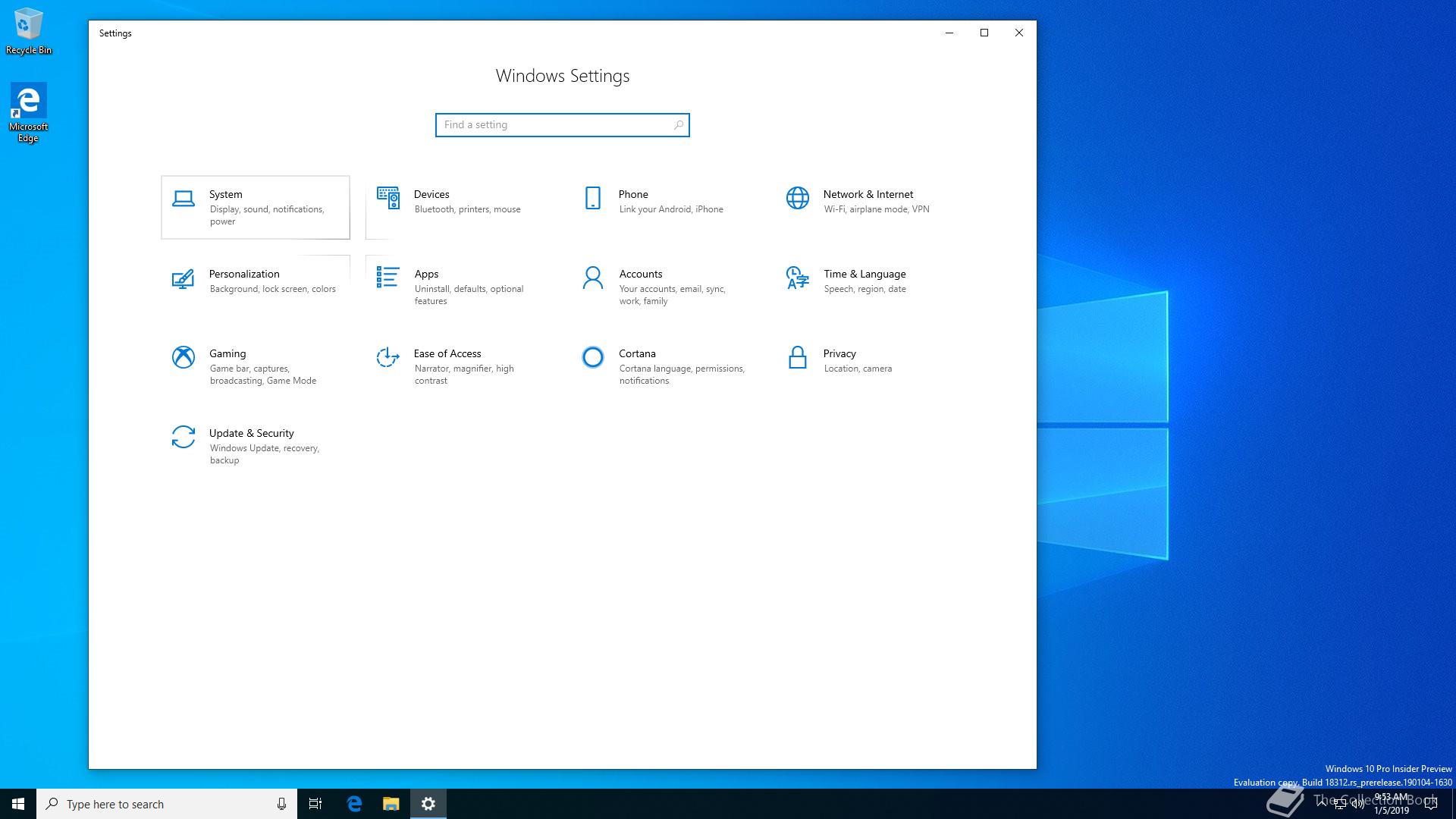Click the Type here to search box

click(x=167, y=804)
